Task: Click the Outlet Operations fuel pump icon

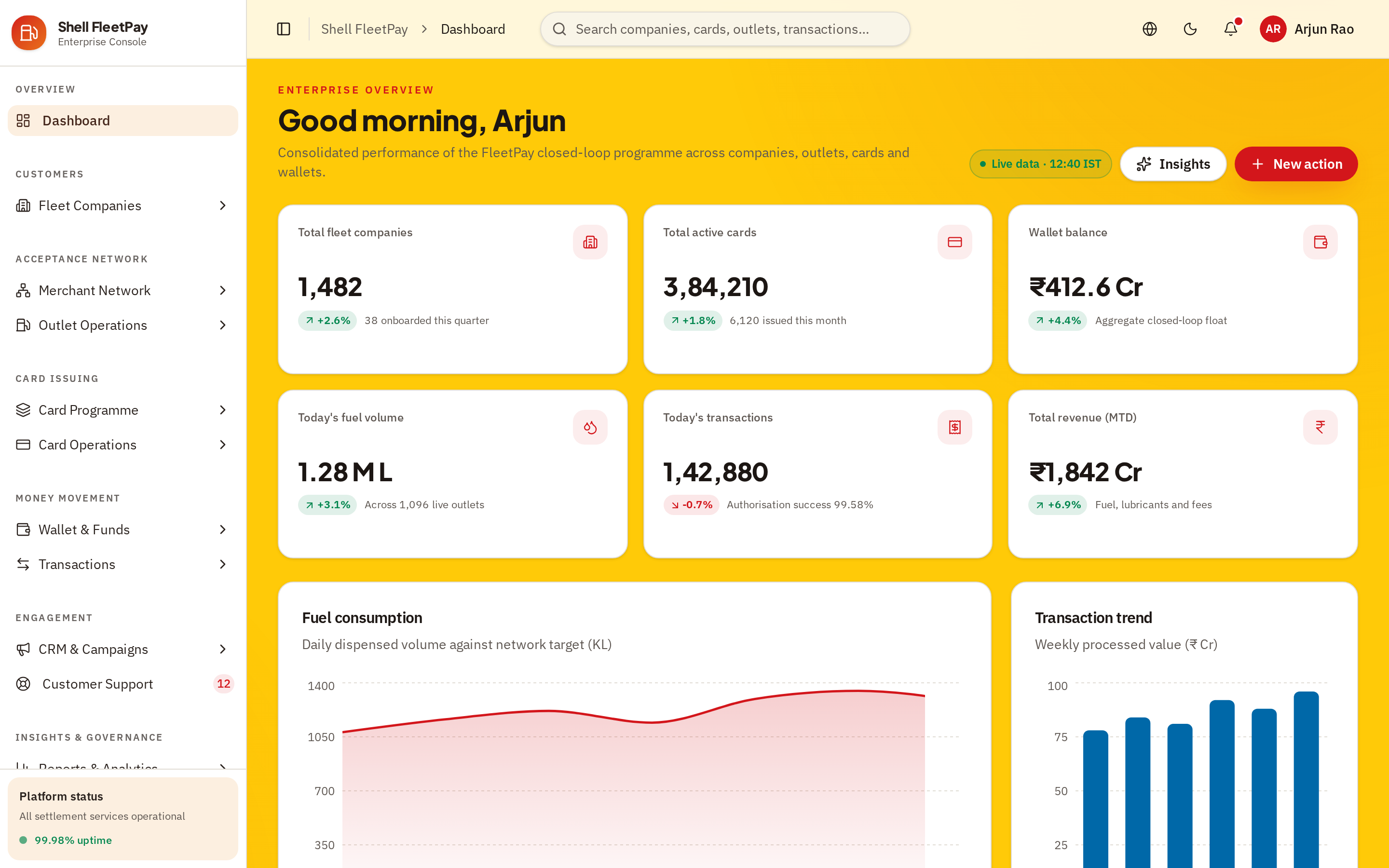Action: pyautogui.click(x=23, y=325)
